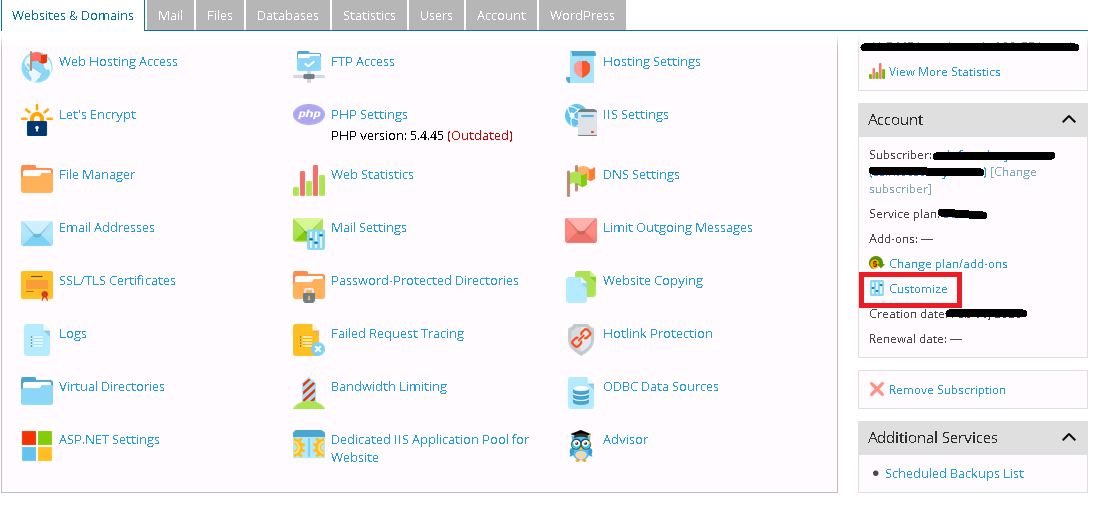
Task: Click the Customize link text
Action: [918, 288]
